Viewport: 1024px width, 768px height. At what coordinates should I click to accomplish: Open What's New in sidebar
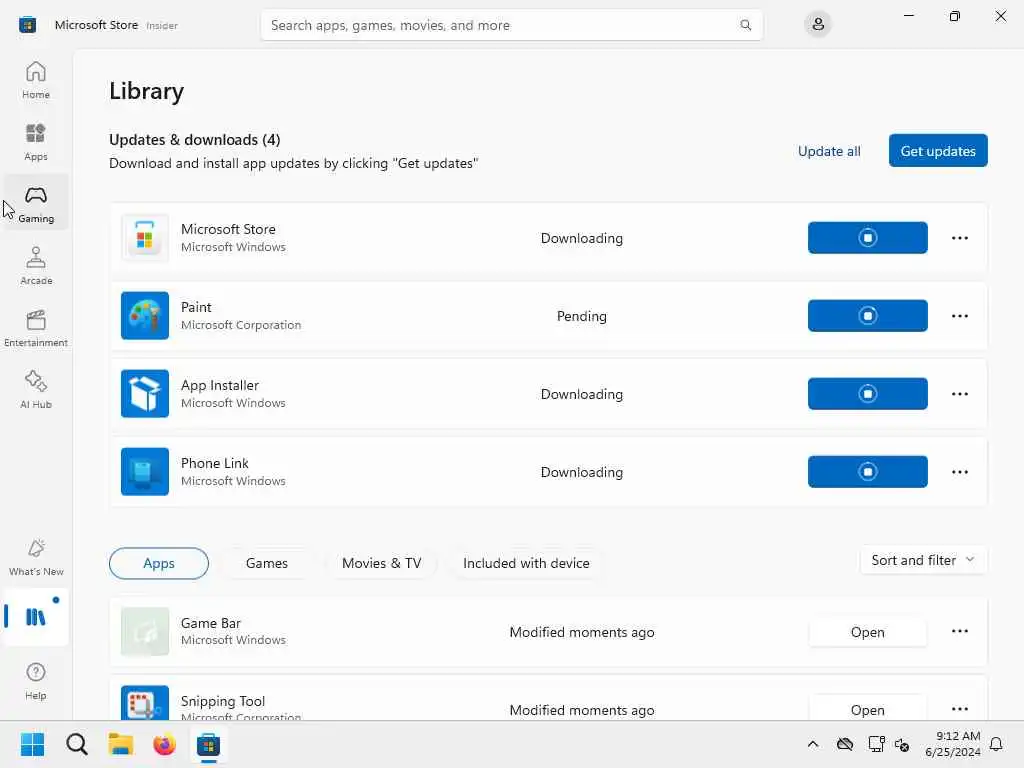(x=36, y=557)
